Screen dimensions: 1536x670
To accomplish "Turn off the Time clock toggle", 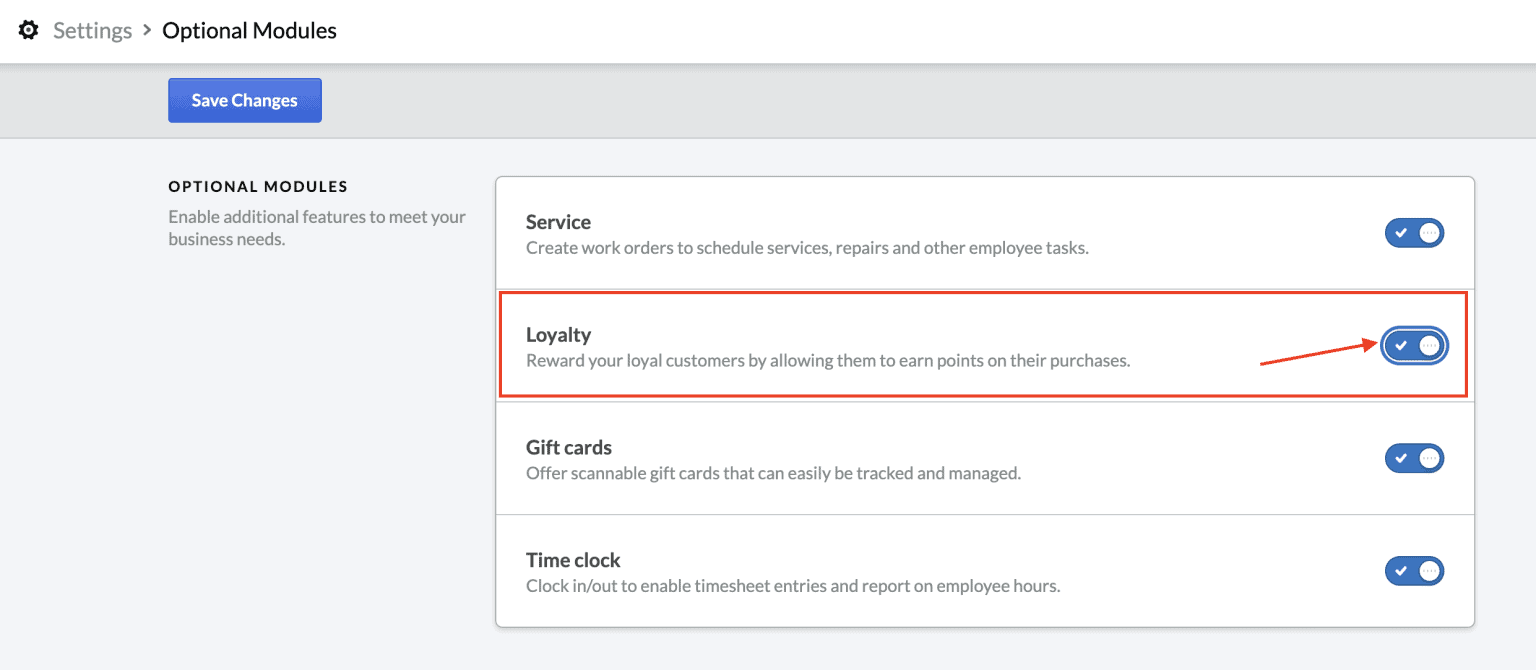I will (x=1414, y=571).
